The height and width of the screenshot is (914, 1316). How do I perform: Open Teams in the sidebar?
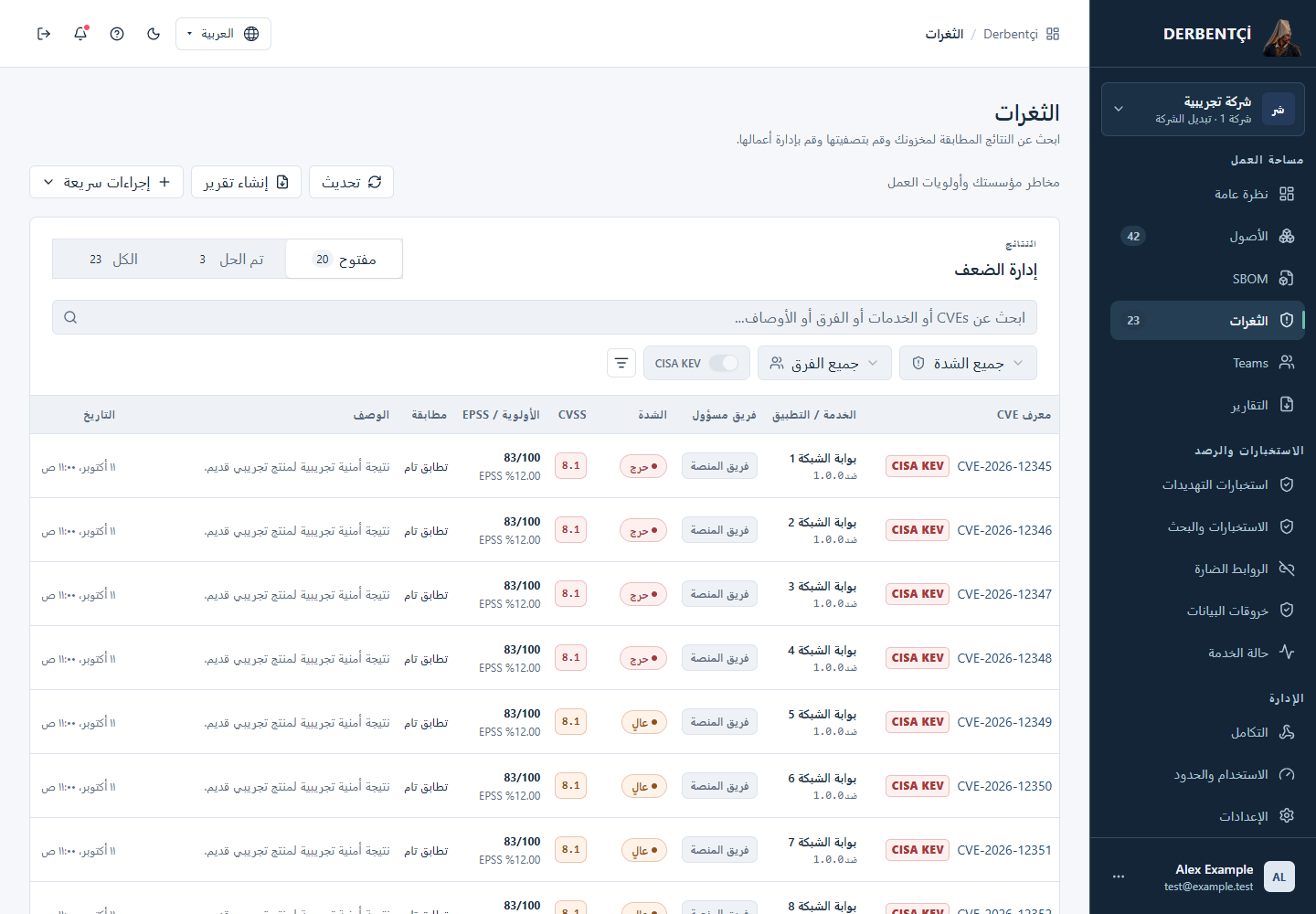1207,363
